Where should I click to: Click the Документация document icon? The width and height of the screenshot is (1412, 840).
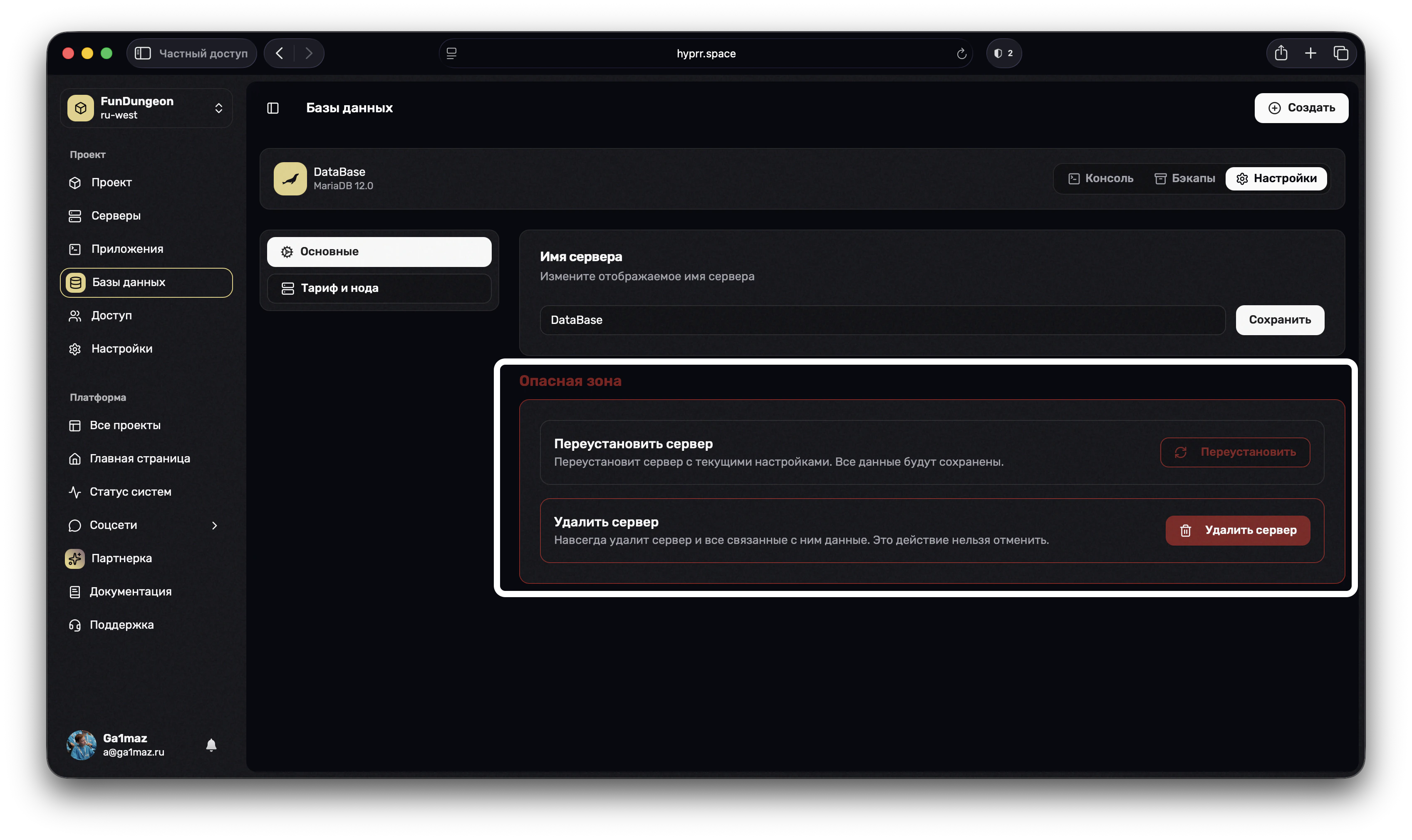75,592
